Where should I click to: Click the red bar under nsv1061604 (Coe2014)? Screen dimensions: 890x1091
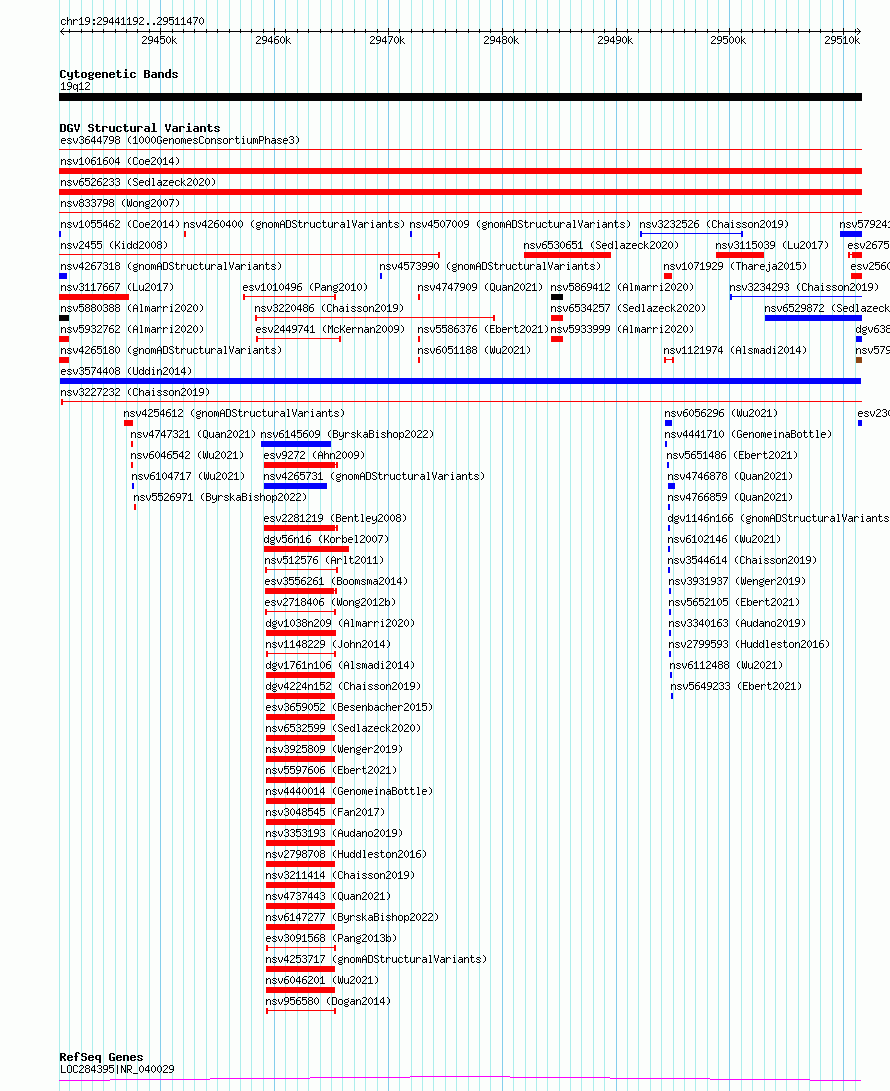(460, 170)
